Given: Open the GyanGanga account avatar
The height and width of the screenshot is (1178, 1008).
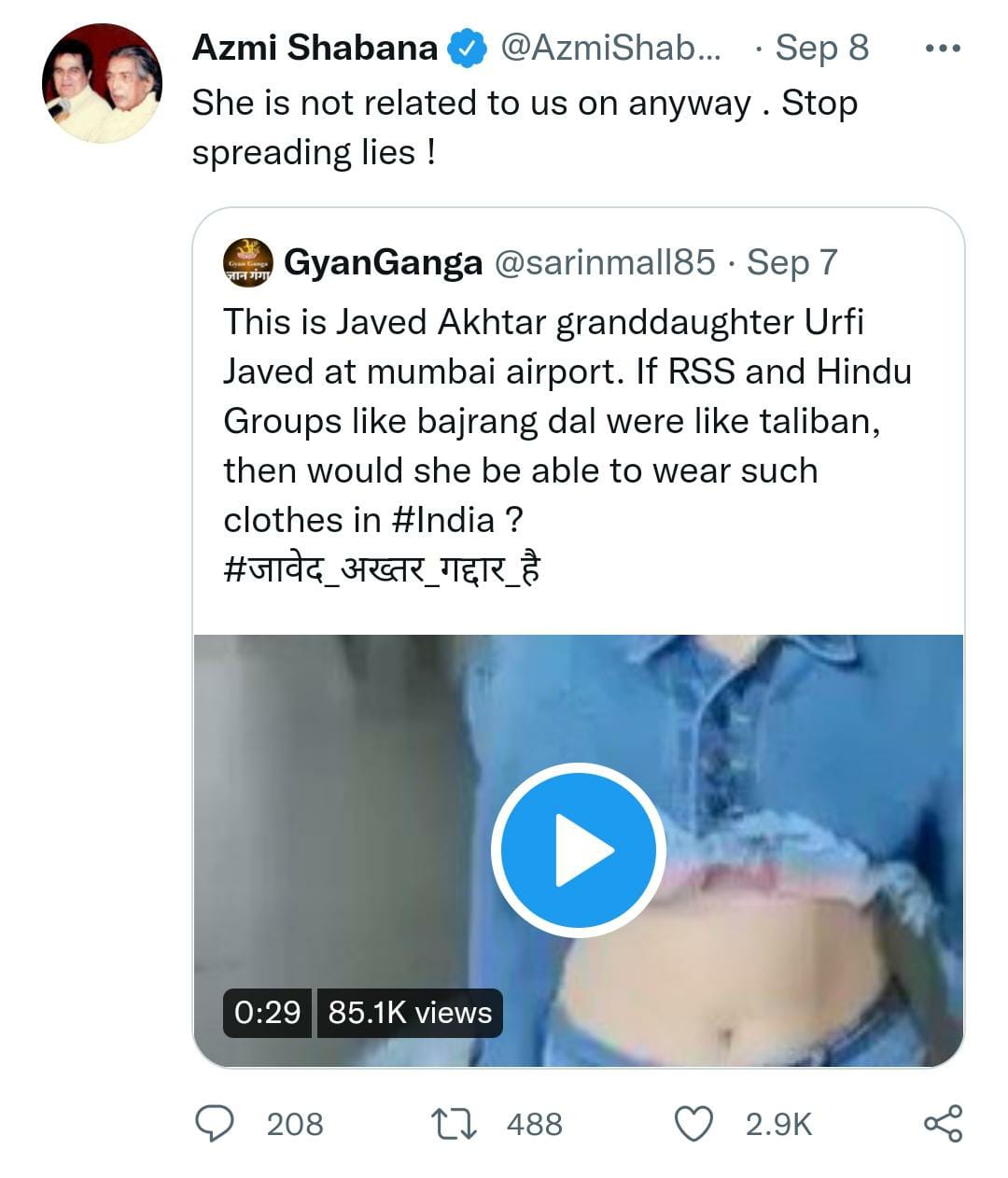Looking at the screenshot, I should pos(248,262).
